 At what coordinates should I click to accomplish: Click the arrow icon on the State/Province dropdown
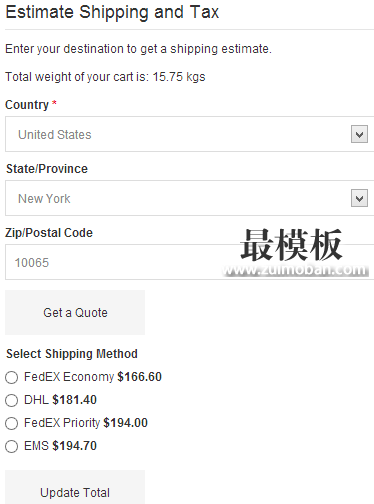[x=359, y=198]
